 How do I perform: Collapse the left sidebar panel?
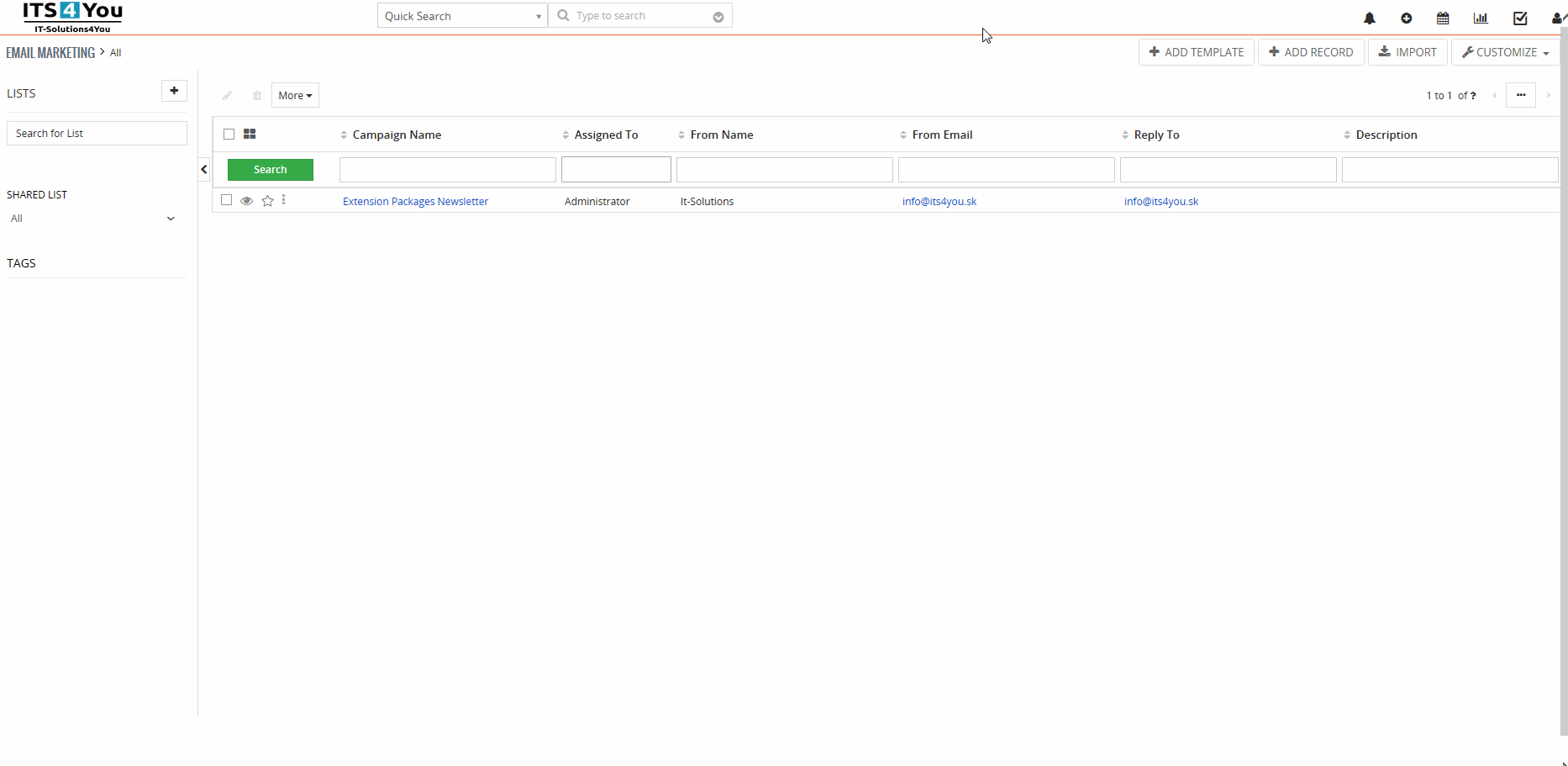coord(204,170)
